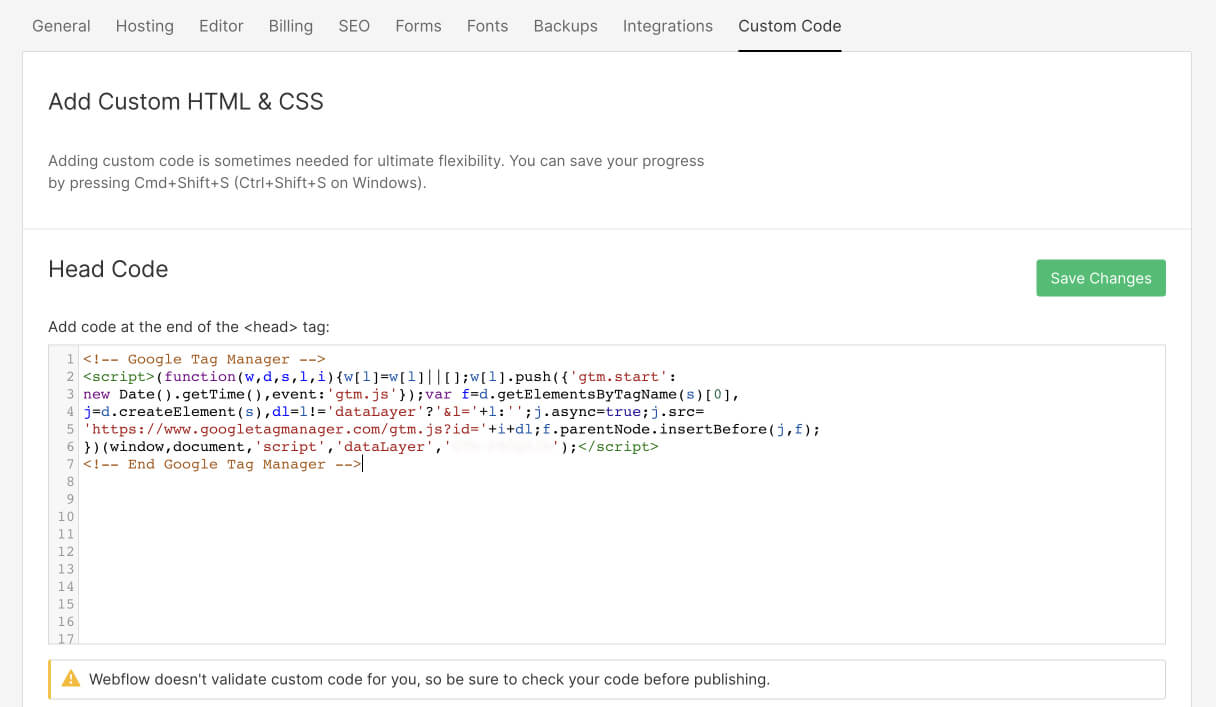Click the Save Changes button
Screen dimensions: 1216x707
1101,278
